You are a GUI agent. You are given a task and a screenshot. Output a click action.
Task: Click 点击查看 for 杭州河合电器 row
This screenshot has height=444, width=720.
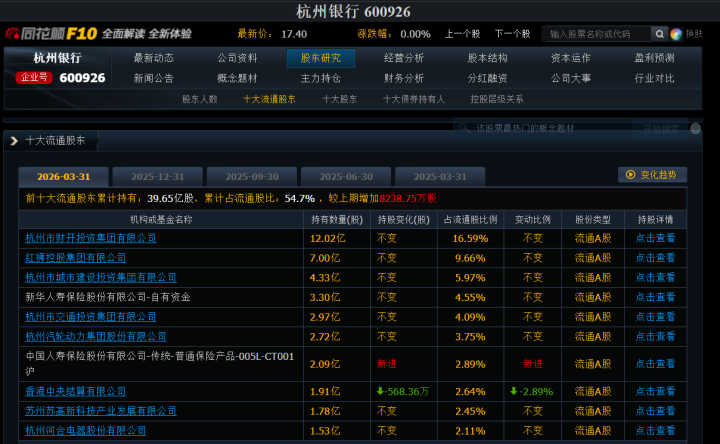point(655,431)
